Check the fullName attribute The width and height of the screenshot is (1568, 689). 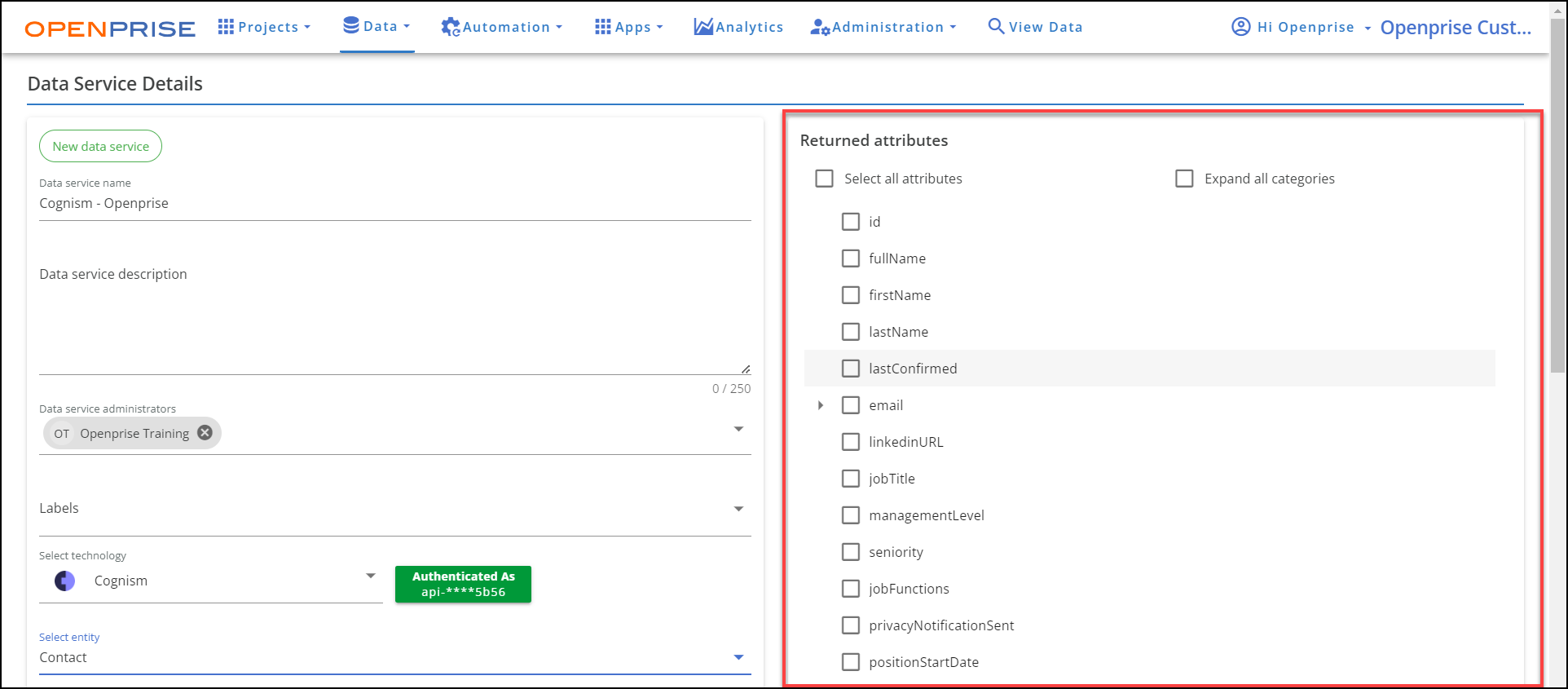tap(851, 258)
